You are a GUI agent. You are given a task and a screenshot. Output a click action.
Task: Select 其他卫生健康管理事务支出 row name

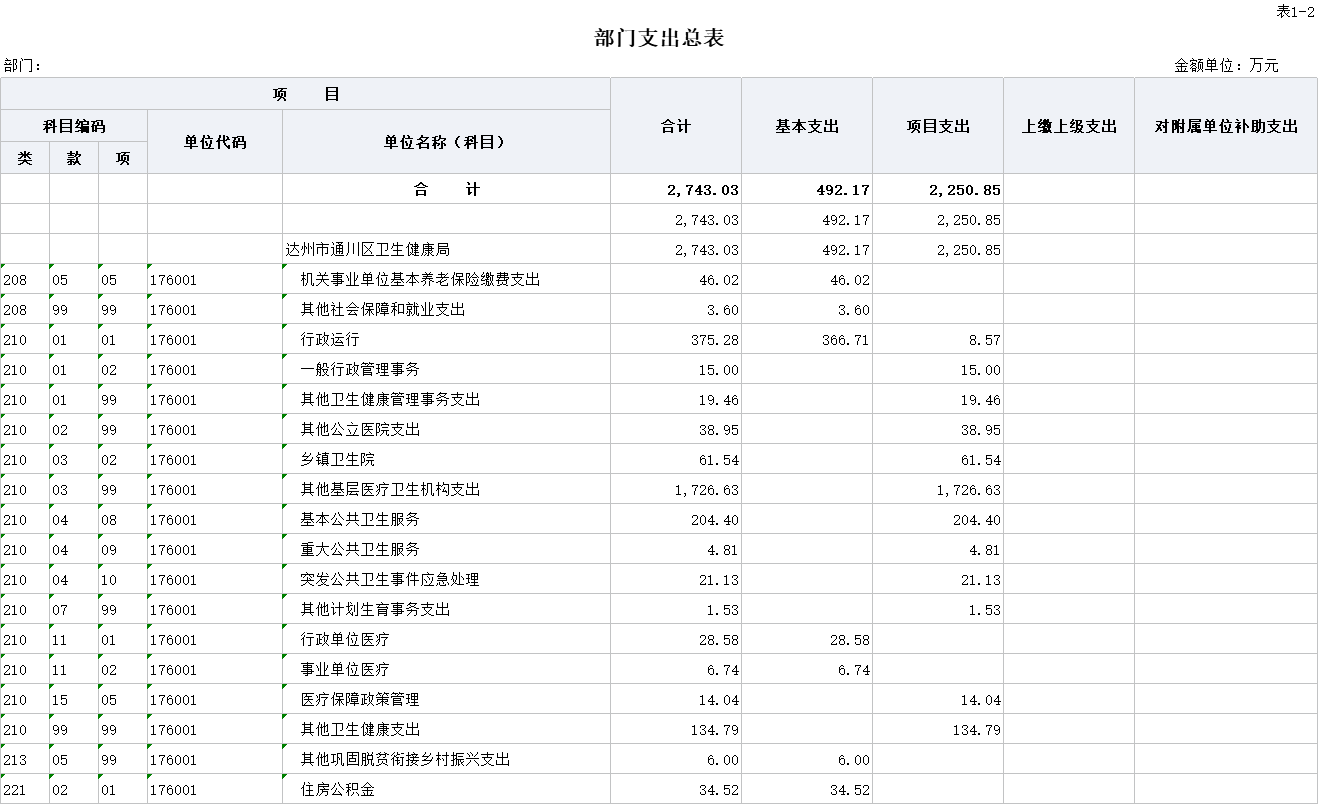[x=390, y=399]
